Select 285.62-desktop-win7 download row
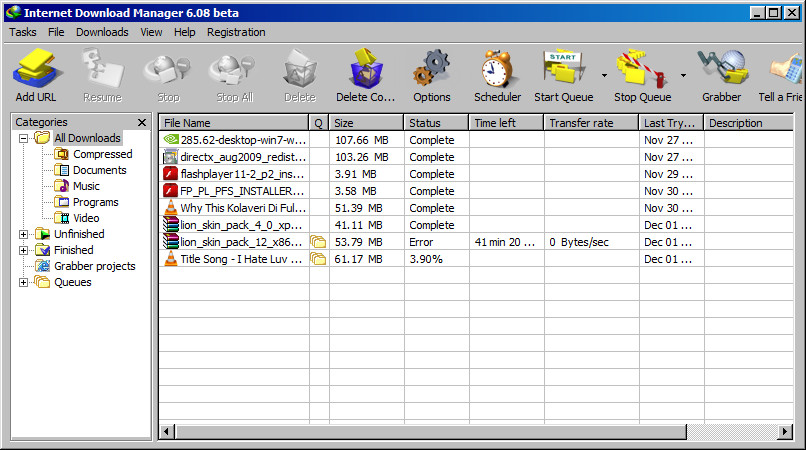Image resolution: width=806 pixels, height=450 pixels. (x=476, y=140)
